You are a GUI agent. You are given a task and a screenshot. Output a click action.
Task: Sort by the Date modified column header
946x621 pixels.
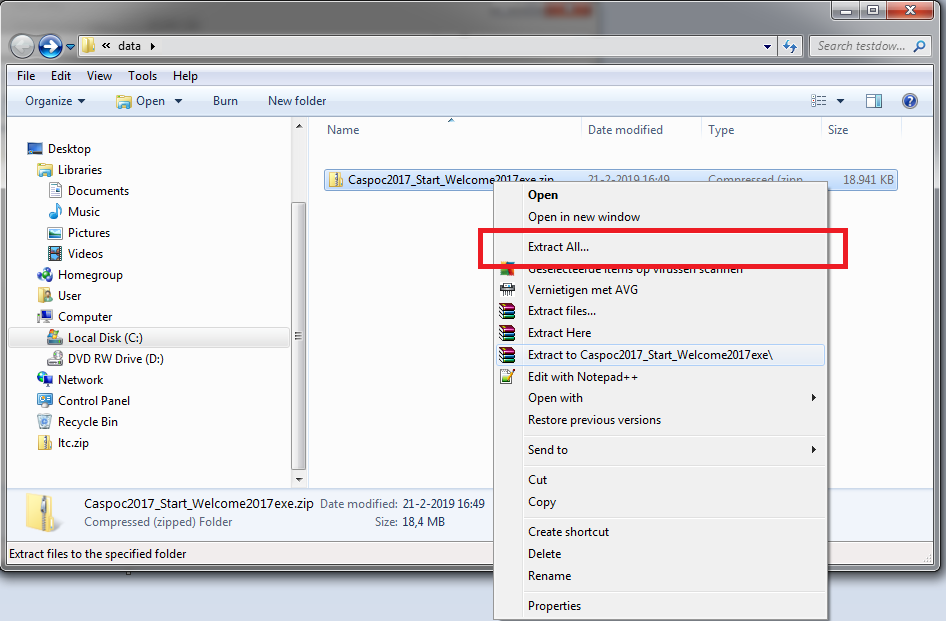coord(625,130)
